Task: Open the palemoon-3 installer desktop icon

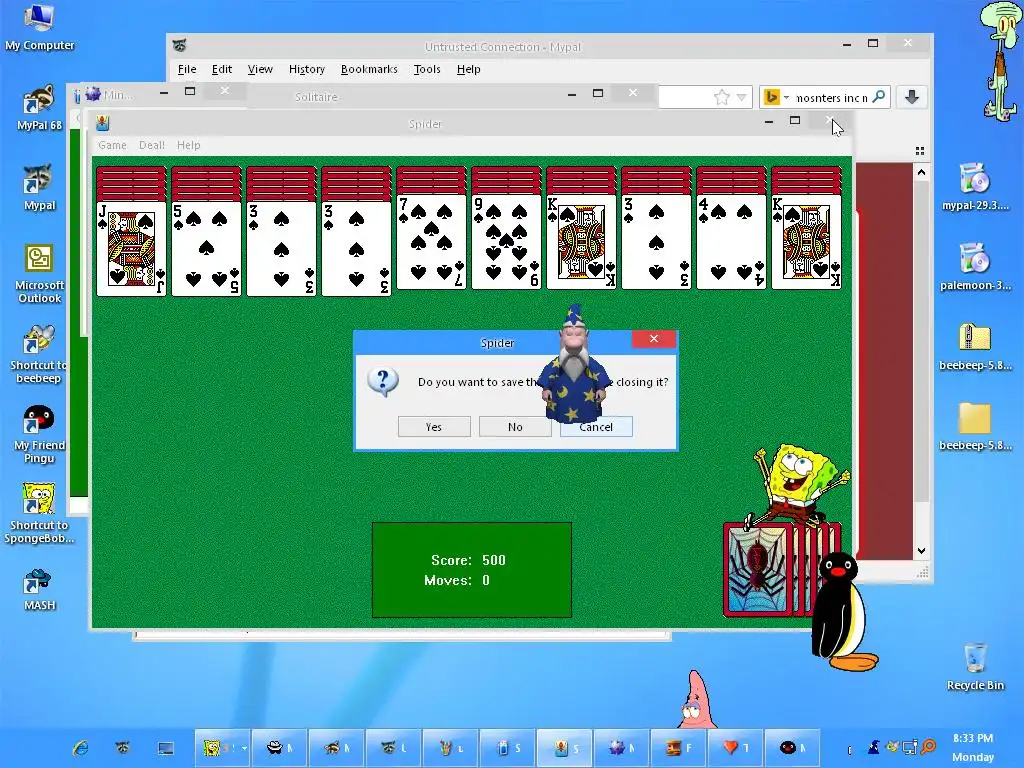Action: (x=975, y=268)
